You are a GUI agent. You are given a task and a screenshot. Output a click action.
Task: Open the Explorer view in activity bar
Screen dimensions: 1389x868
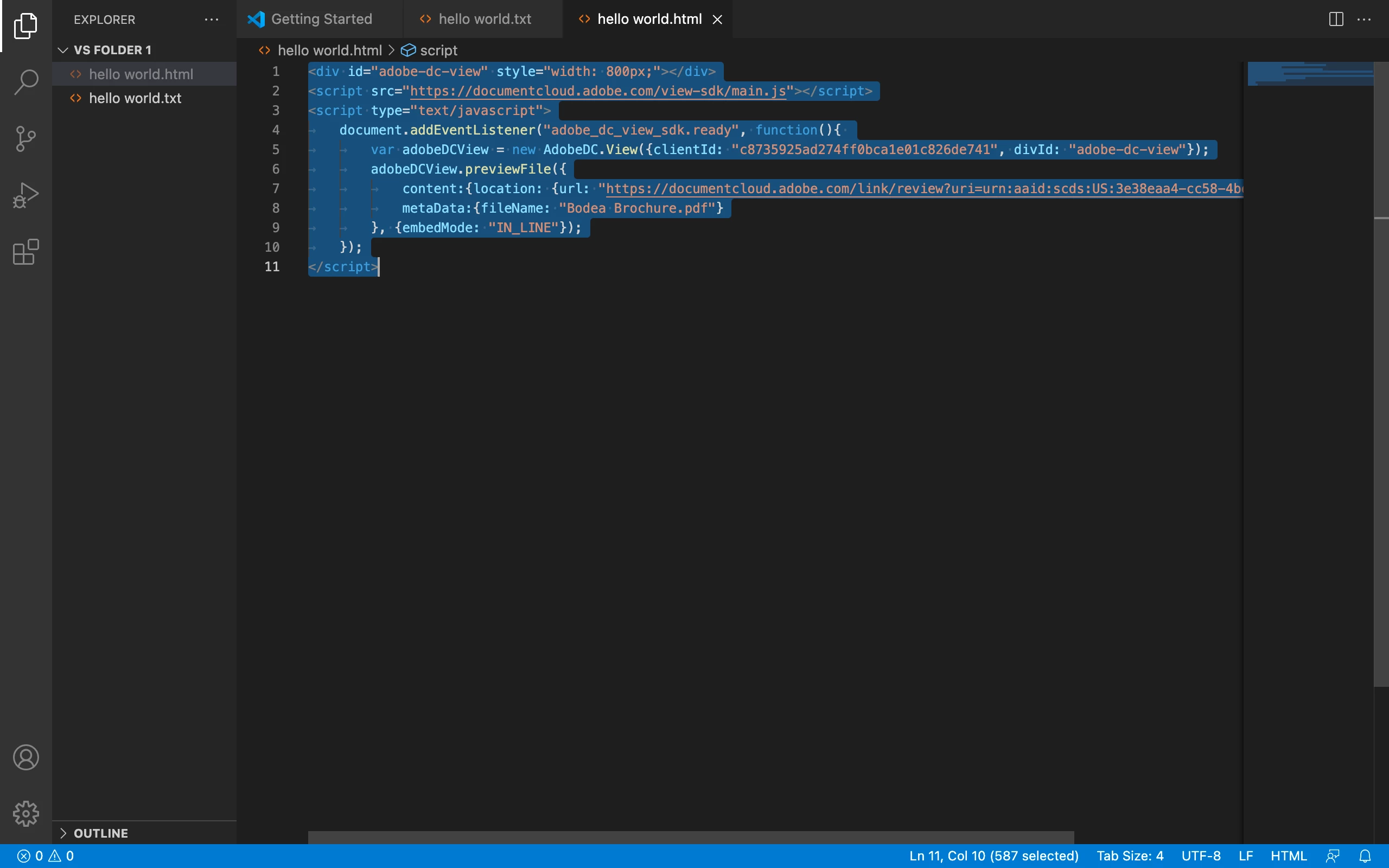(x=26, y=26)
